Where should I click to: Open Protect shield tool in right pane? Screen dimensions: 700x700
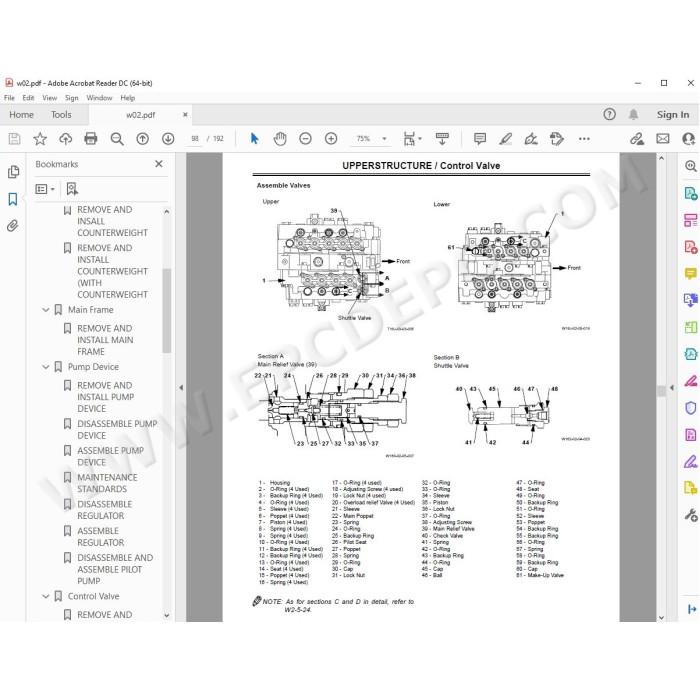click(691, 408)
